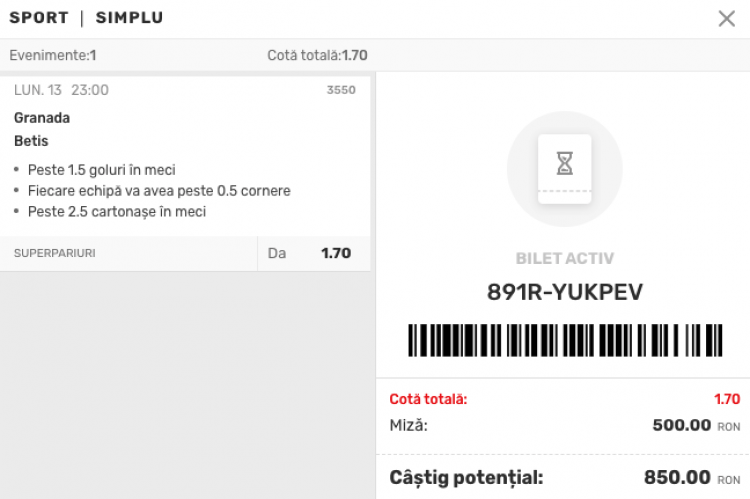
Task: Close the bet slip dialog
Action: pos(727,19)
